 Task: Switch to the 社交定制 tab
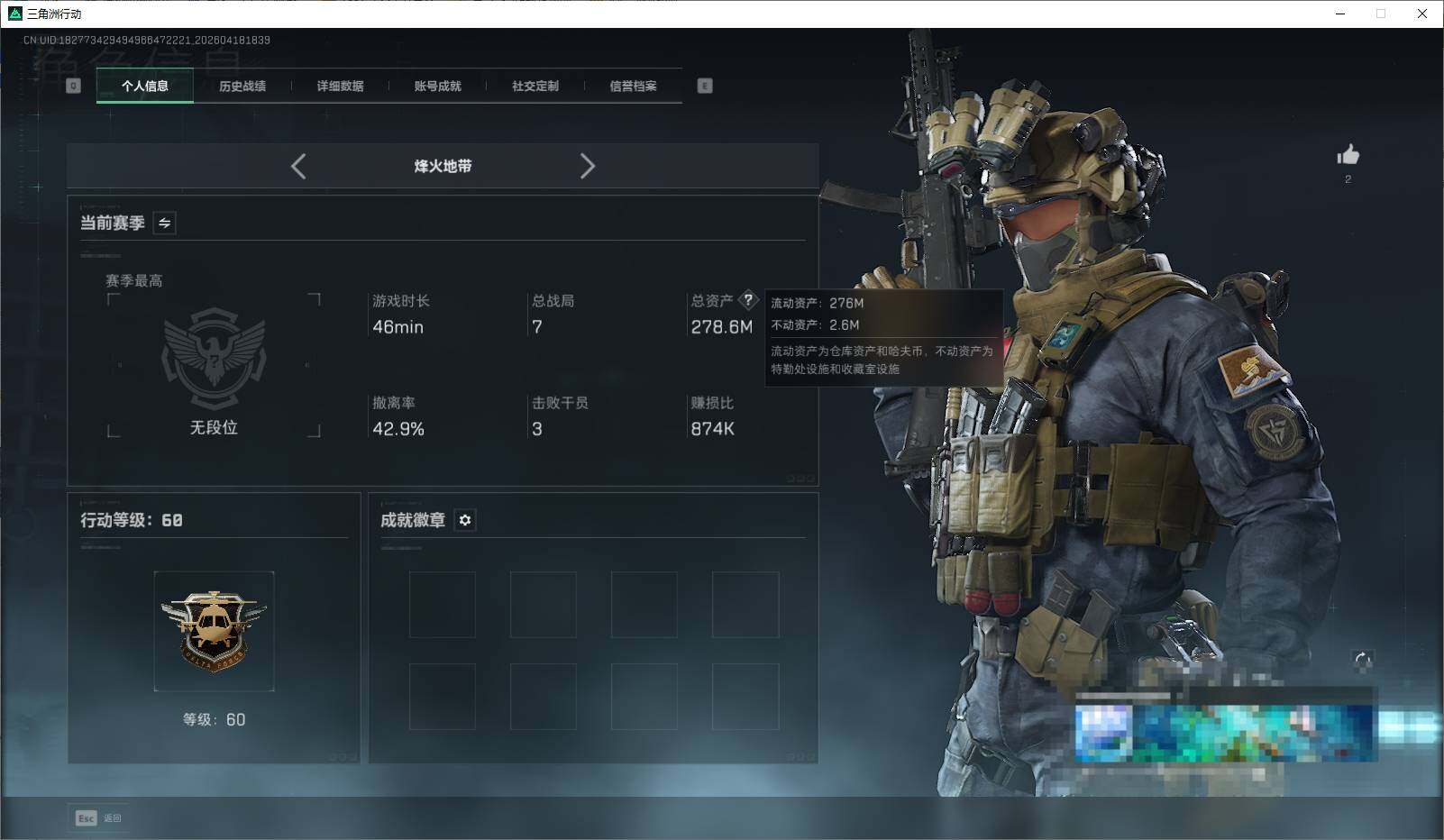534,86
